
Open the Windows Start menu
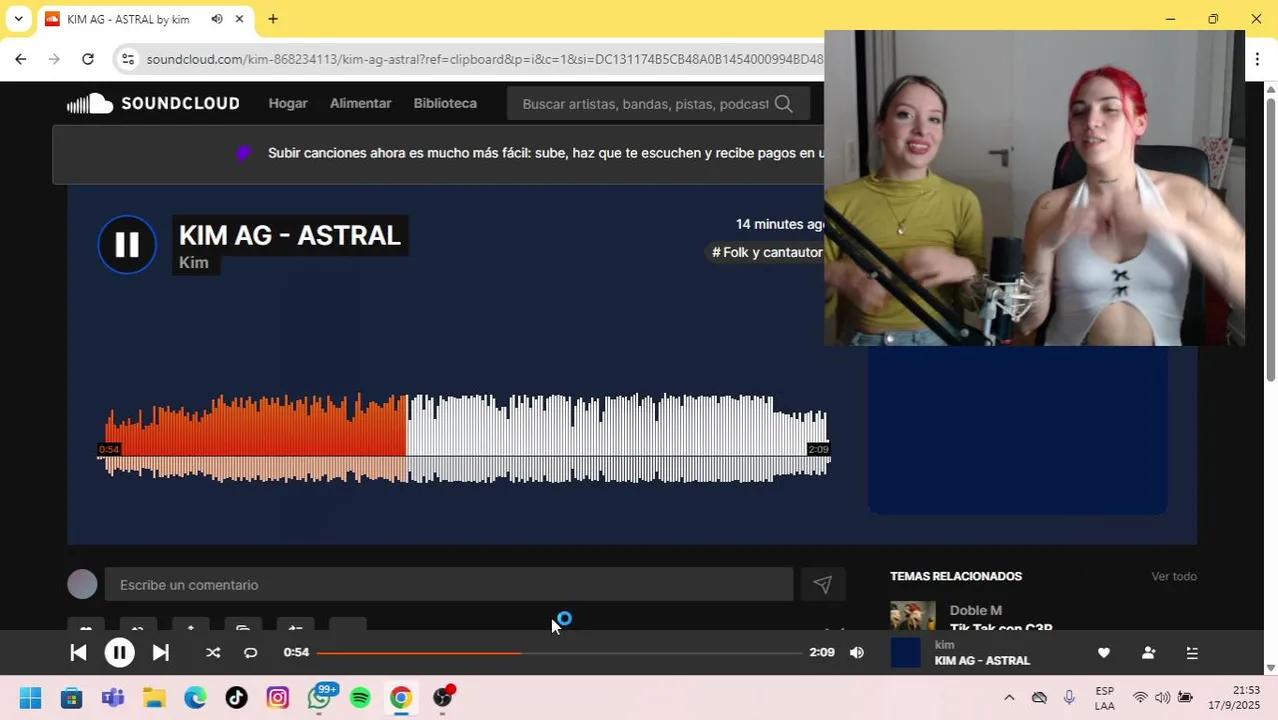pyautogui.click(x=30, y=698)
